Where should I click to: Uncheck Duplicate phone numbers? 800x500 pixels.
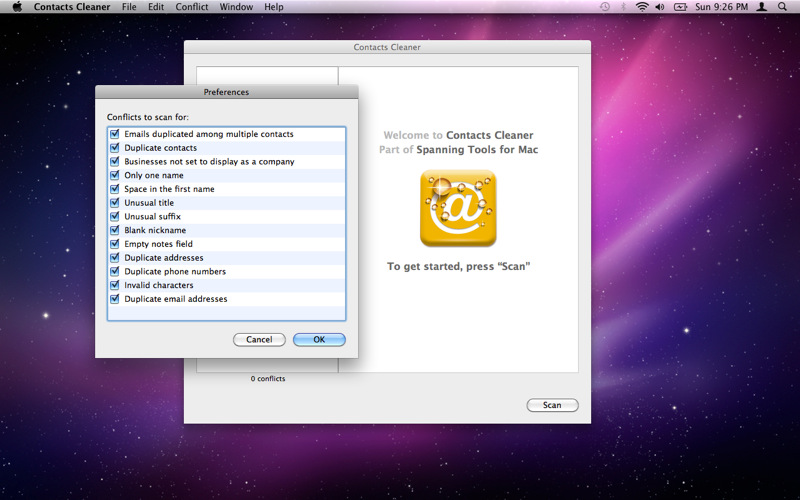[114, 271]
